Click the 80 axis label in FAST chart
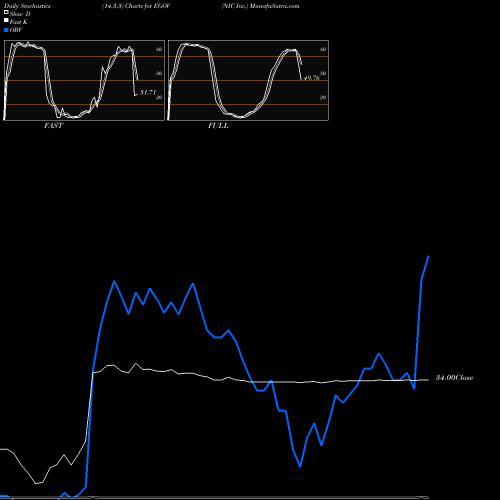The image size is (500, 500). [159, 49]
